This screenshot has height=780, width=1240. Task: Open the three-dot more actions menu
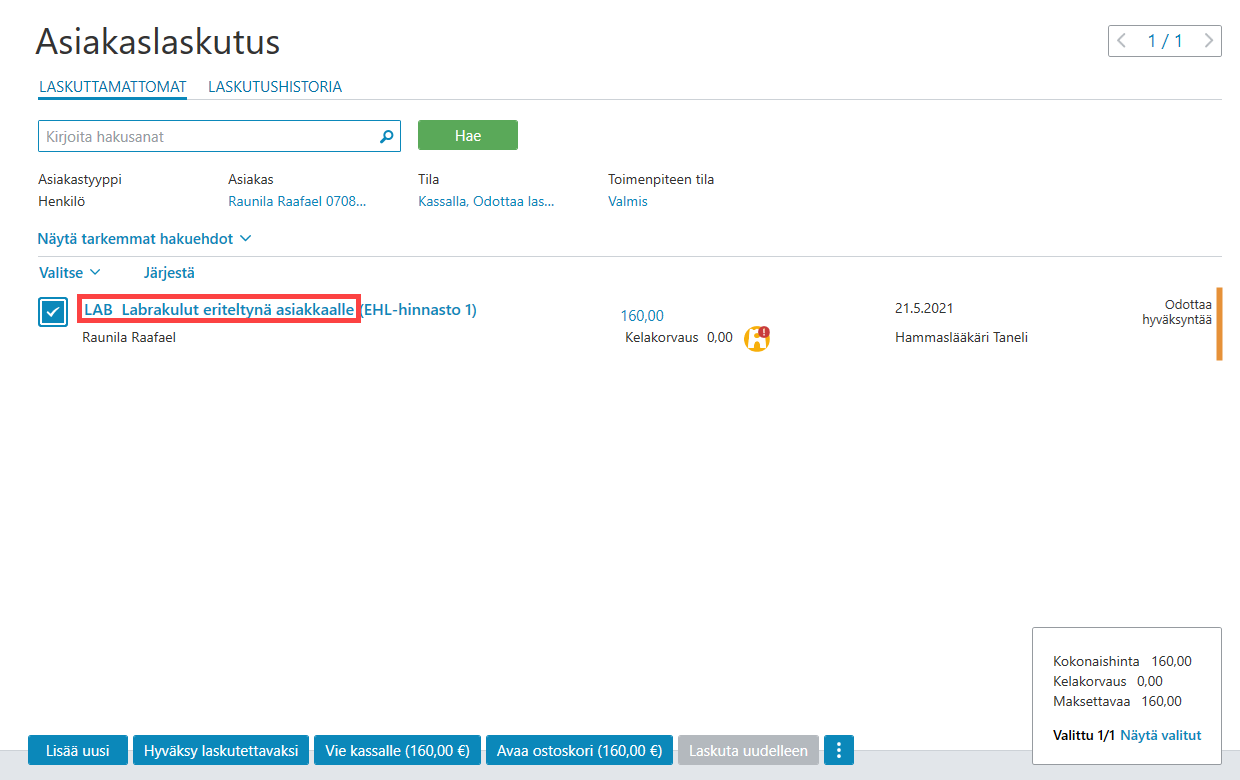[x=839, y=750]
